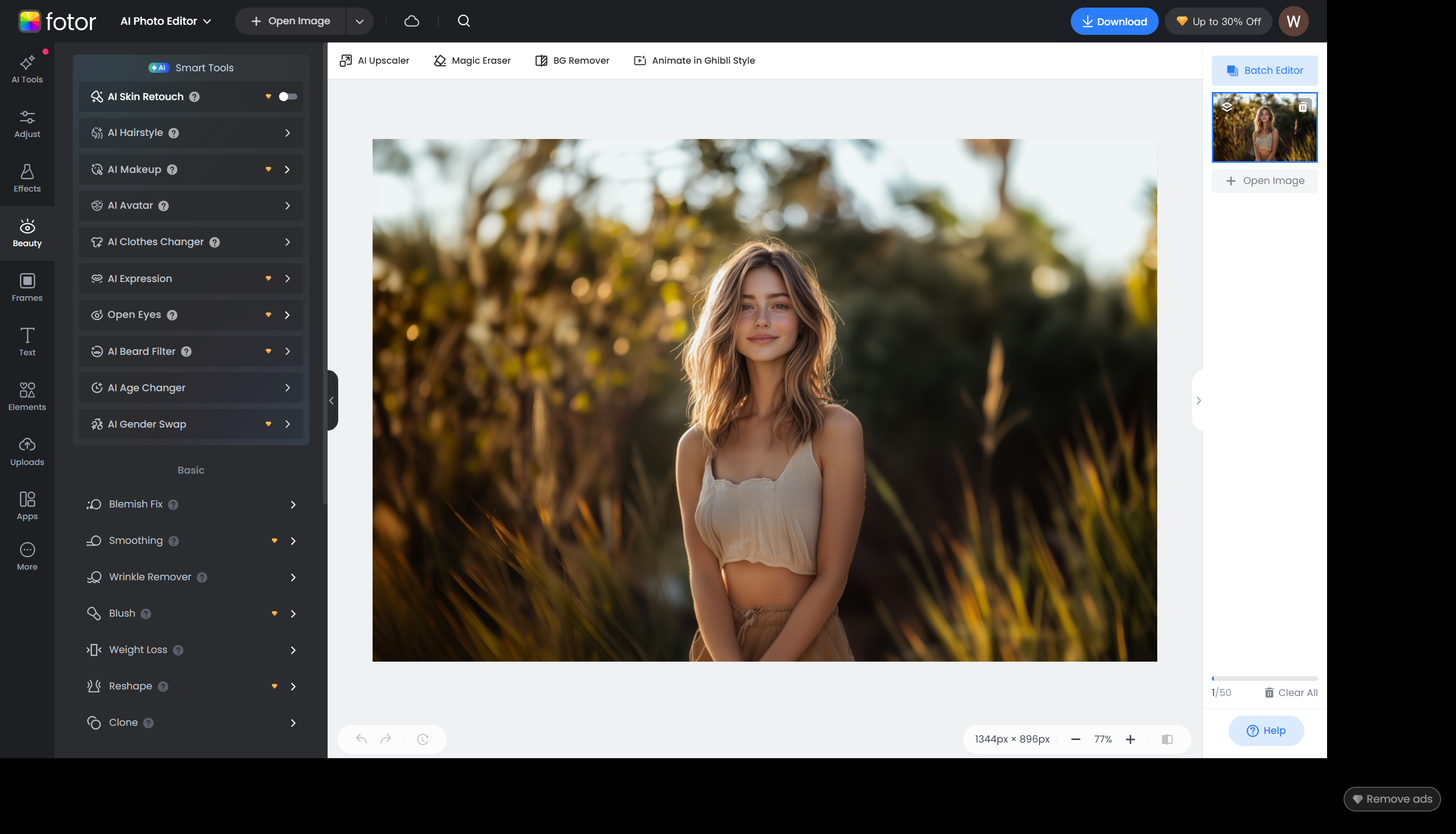The image size is (1456, 834).
Task: Open the Open Image dropdown arrow
Action: pyautogui.click(x=360, y=21)
